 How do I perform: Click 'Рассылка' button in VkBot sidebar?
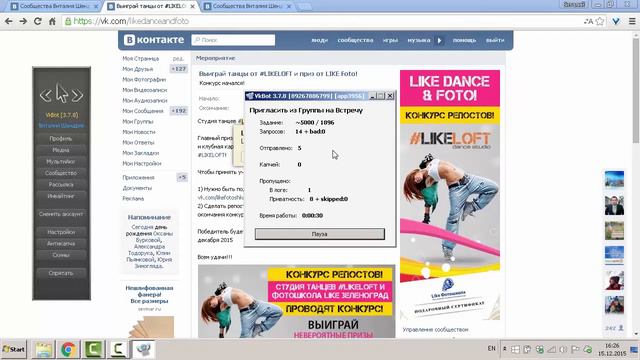pos(61,184)
